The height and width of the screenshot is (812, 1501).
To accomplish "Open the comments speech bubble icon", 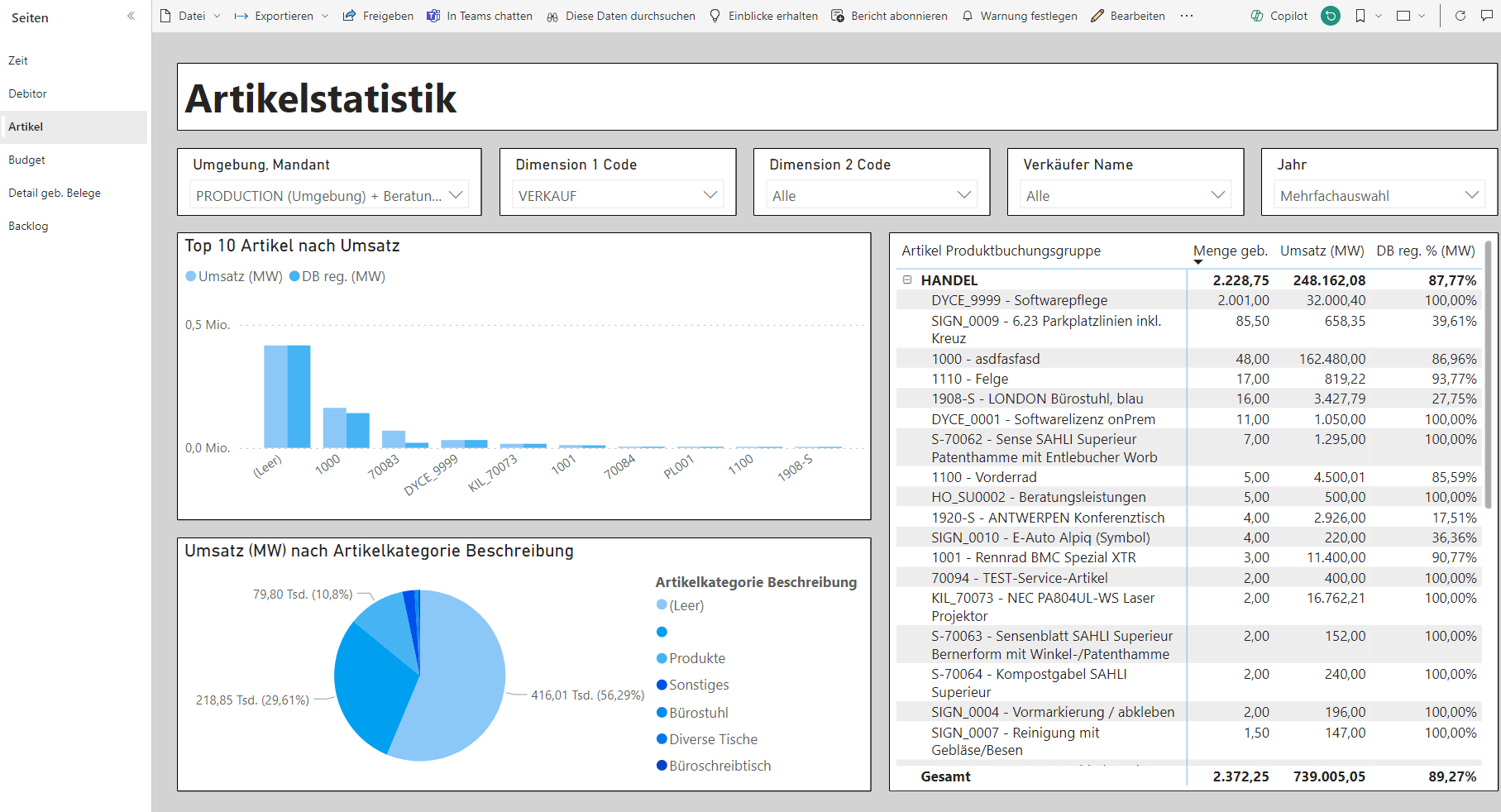I will (1487, 16).
